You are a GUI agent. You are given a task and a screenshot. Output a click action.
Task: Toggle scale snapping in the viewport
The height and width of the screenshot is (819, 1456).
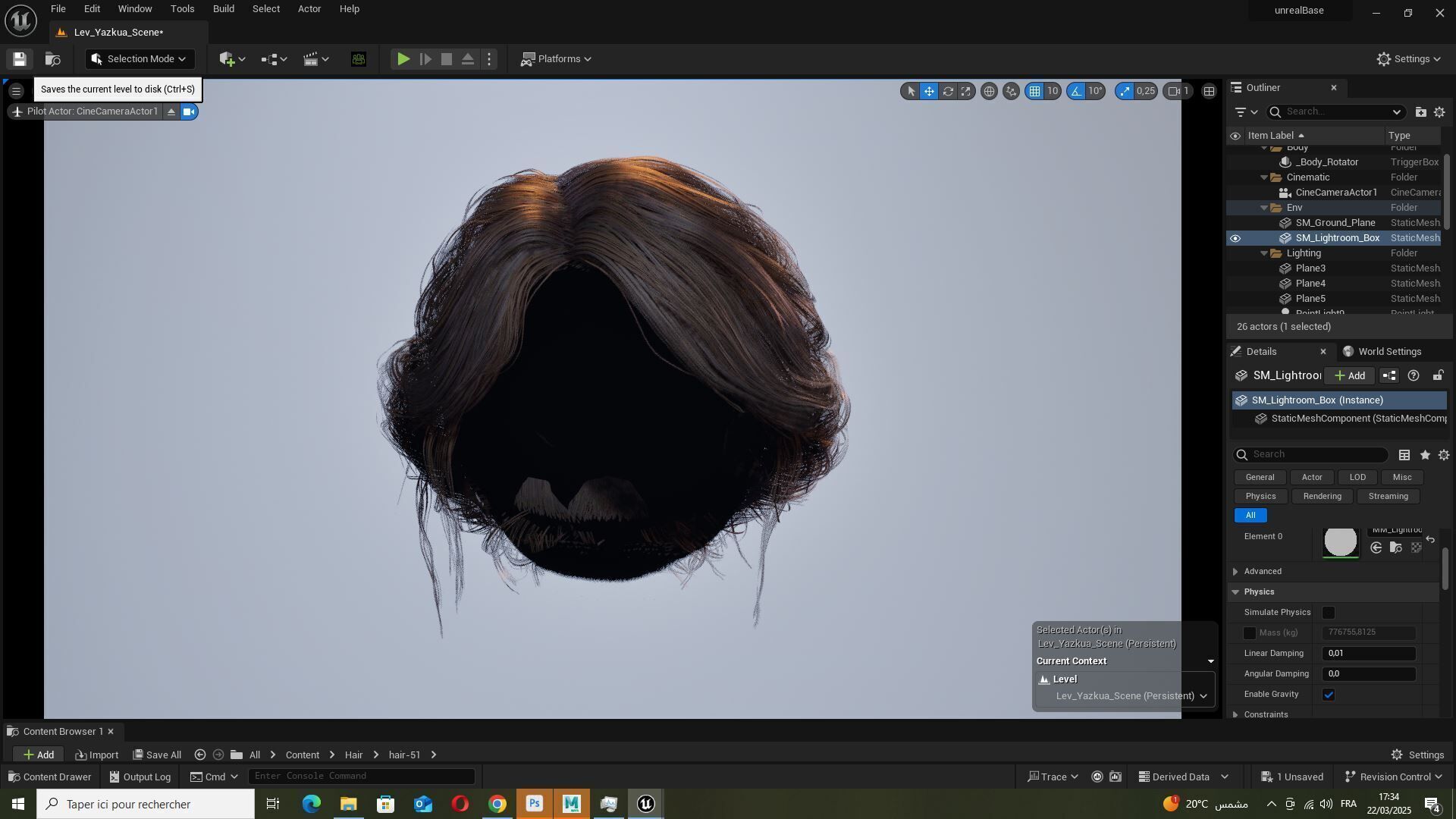click(x=1124, y=92)
